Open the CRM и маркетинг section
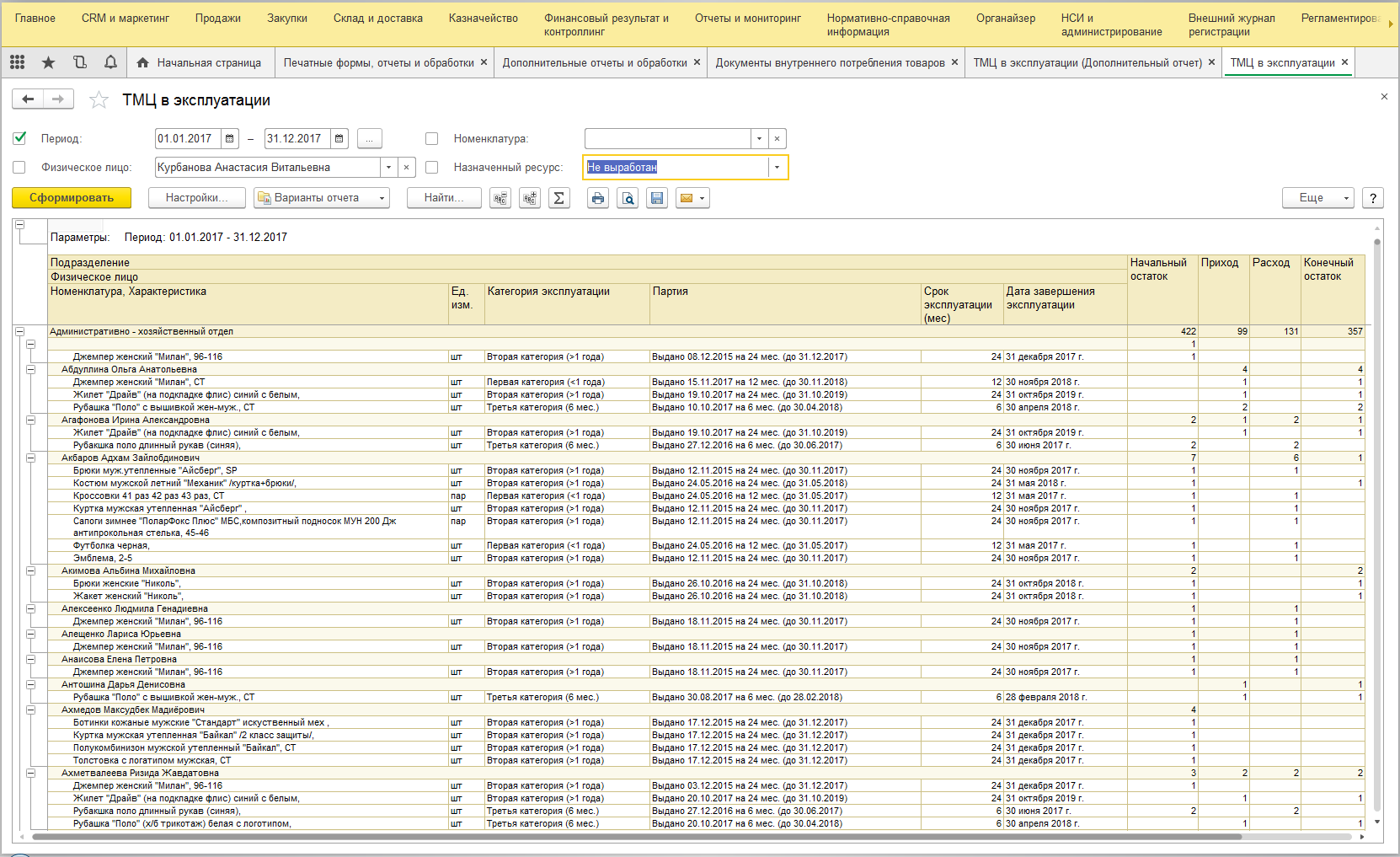Screen dimensions: 1400x857 126,18
